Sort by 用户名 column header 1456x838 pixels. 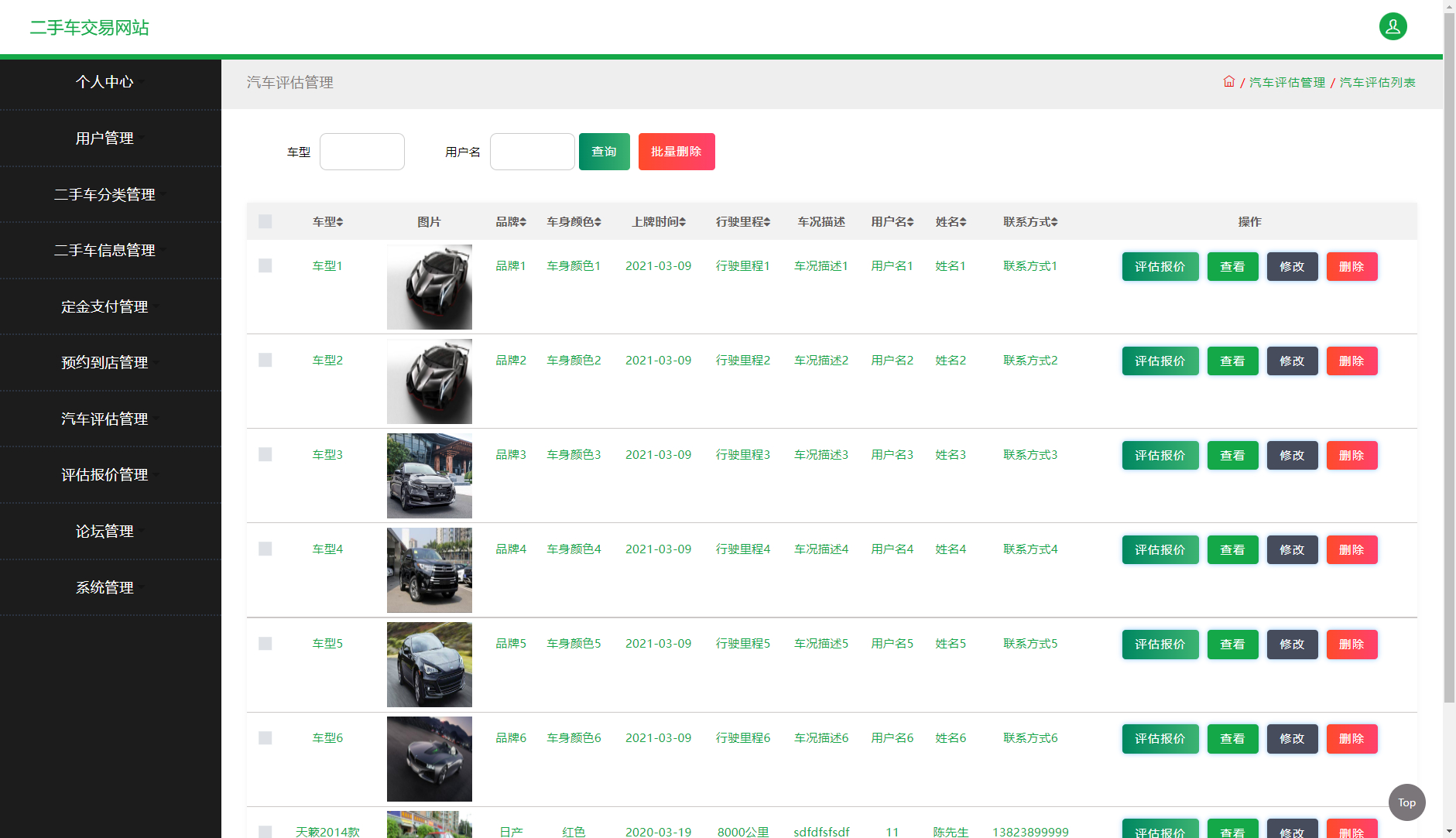tap(892, 222)
